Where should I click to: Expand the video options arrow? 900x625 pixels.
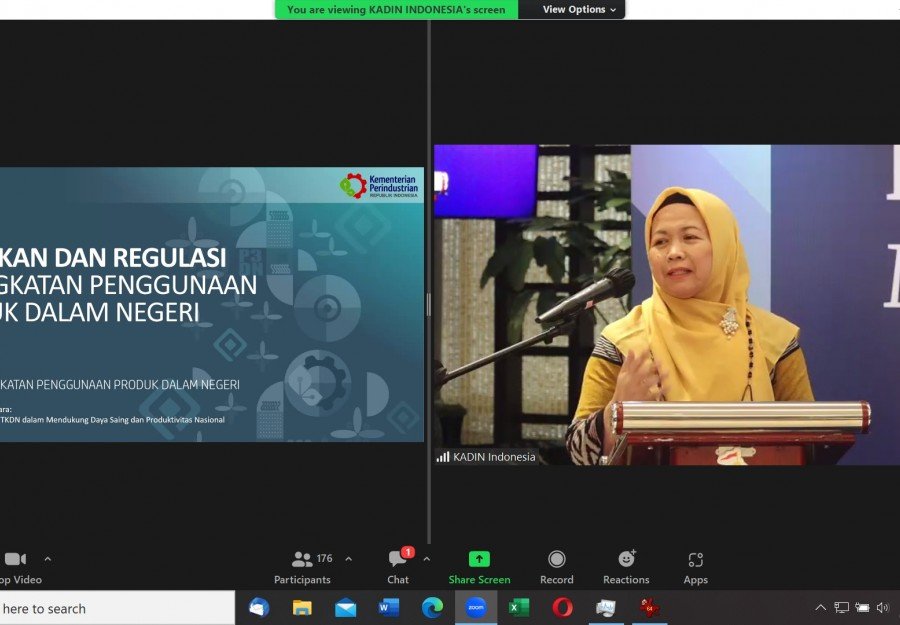point(47,559)
